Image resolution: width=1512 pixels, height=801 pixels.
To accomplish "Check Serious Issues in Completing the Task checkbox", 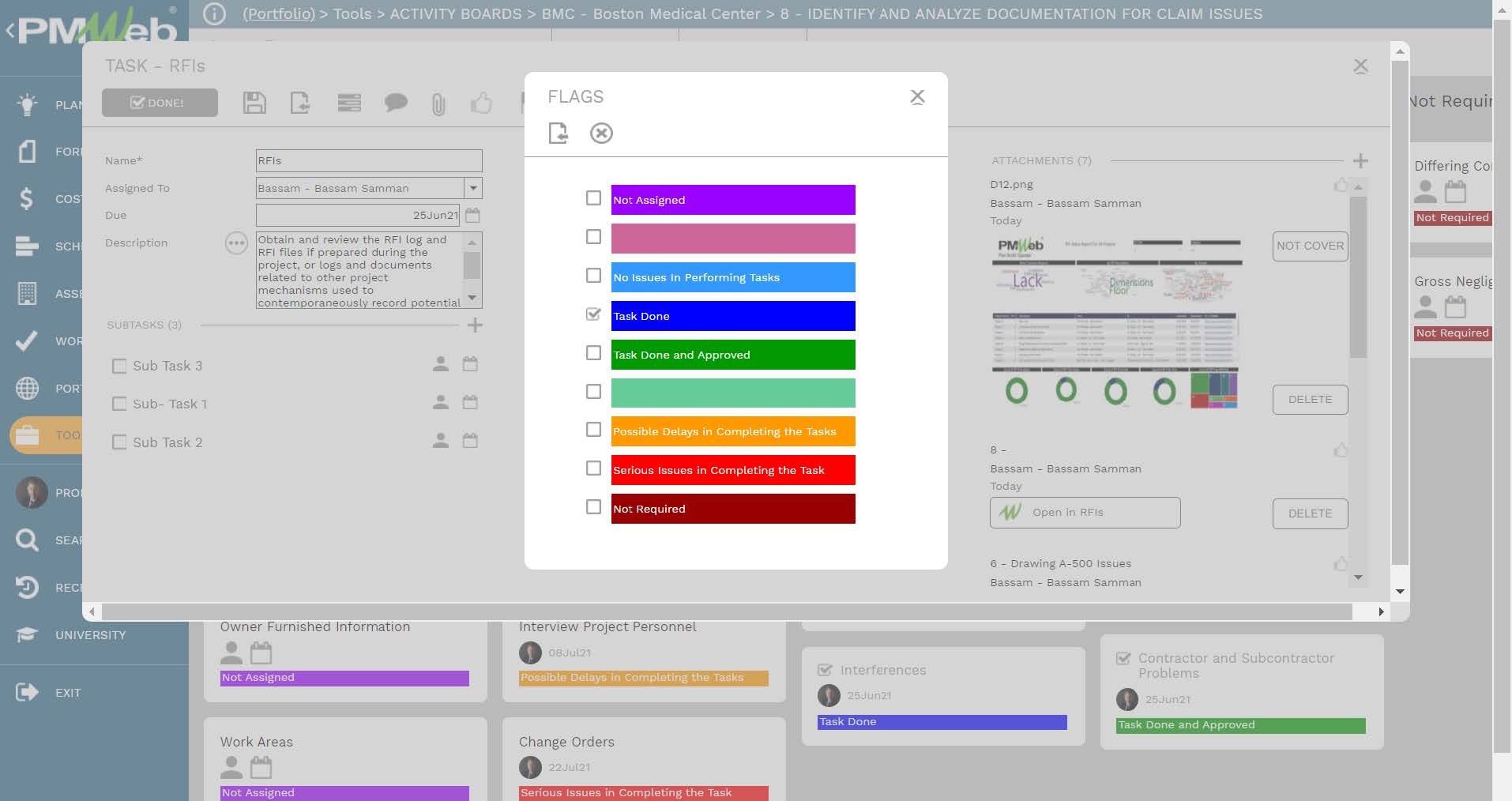I will (x=593, y=468).
